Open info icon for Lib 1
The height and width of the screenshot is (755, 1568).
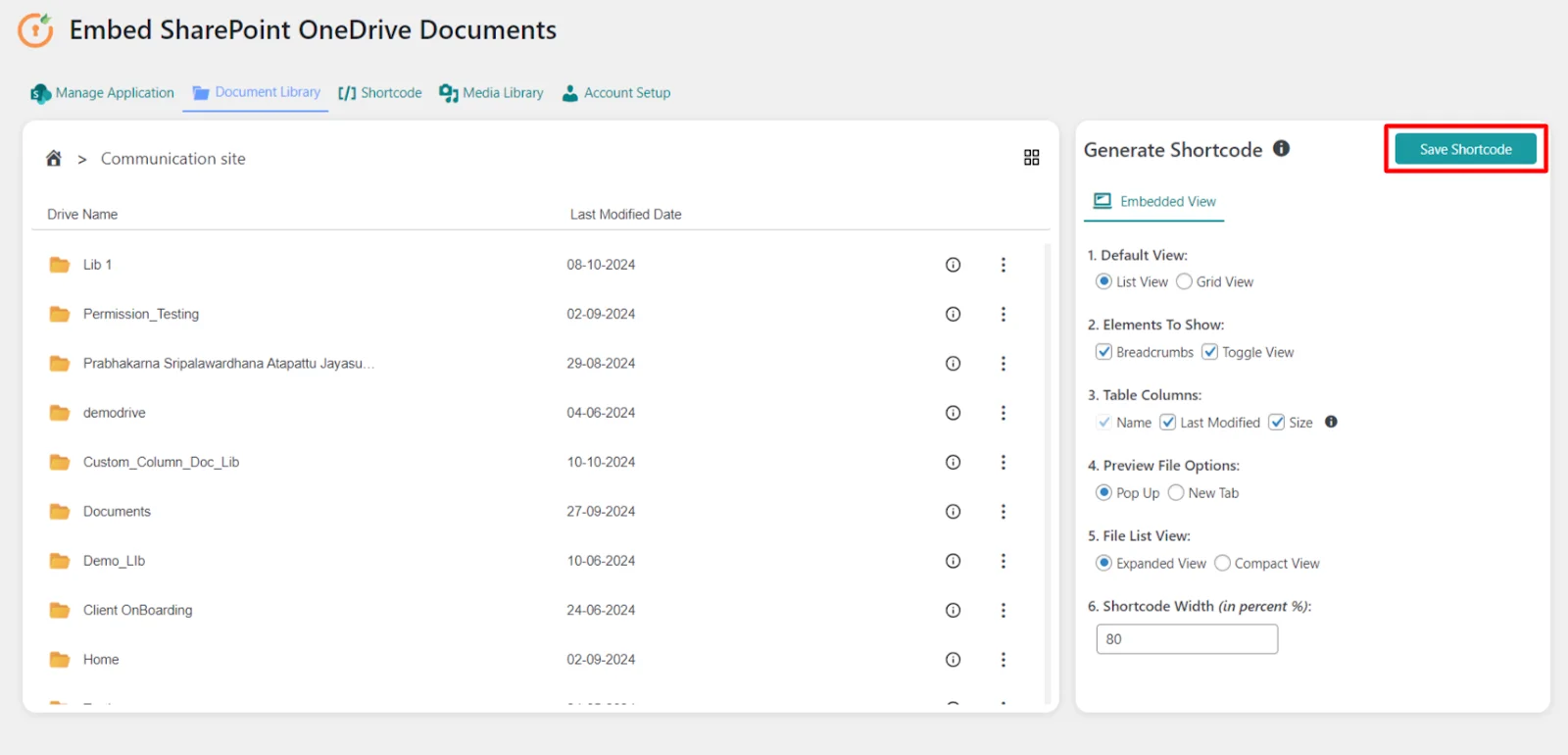pos(953,265)
